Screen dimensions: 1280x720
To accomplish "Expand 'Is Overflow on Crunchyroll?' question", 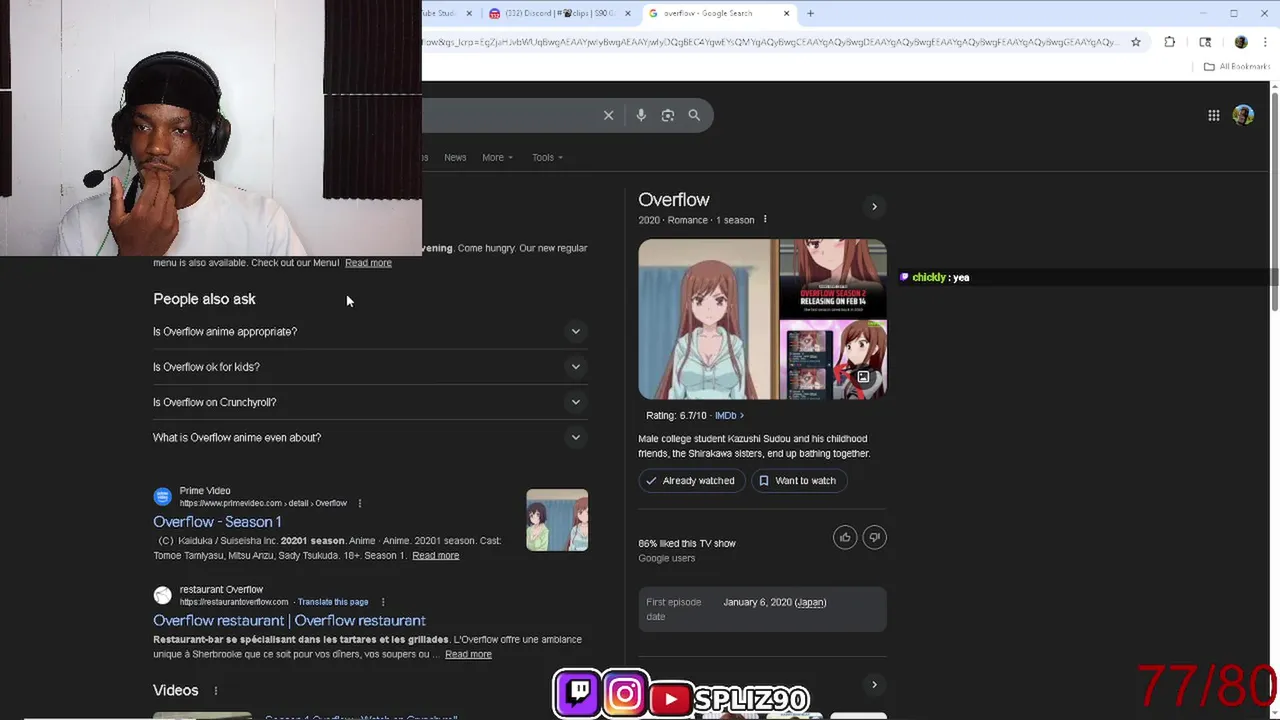I will [370, 402].
